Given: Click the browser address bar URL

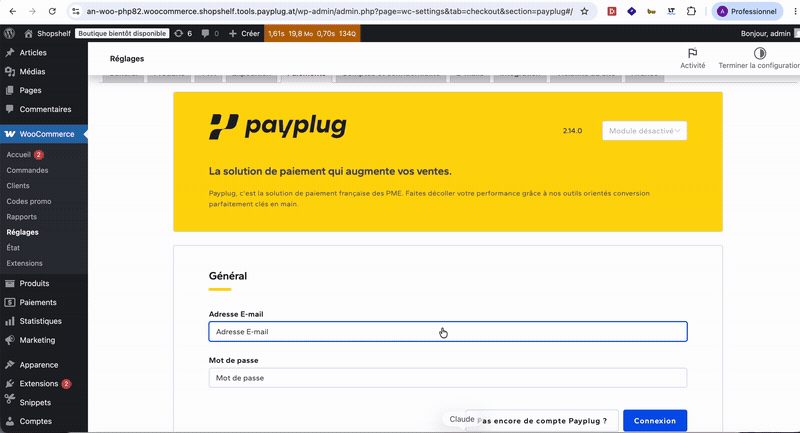Looking at the screenshot, I should click(x=329, y=11).
